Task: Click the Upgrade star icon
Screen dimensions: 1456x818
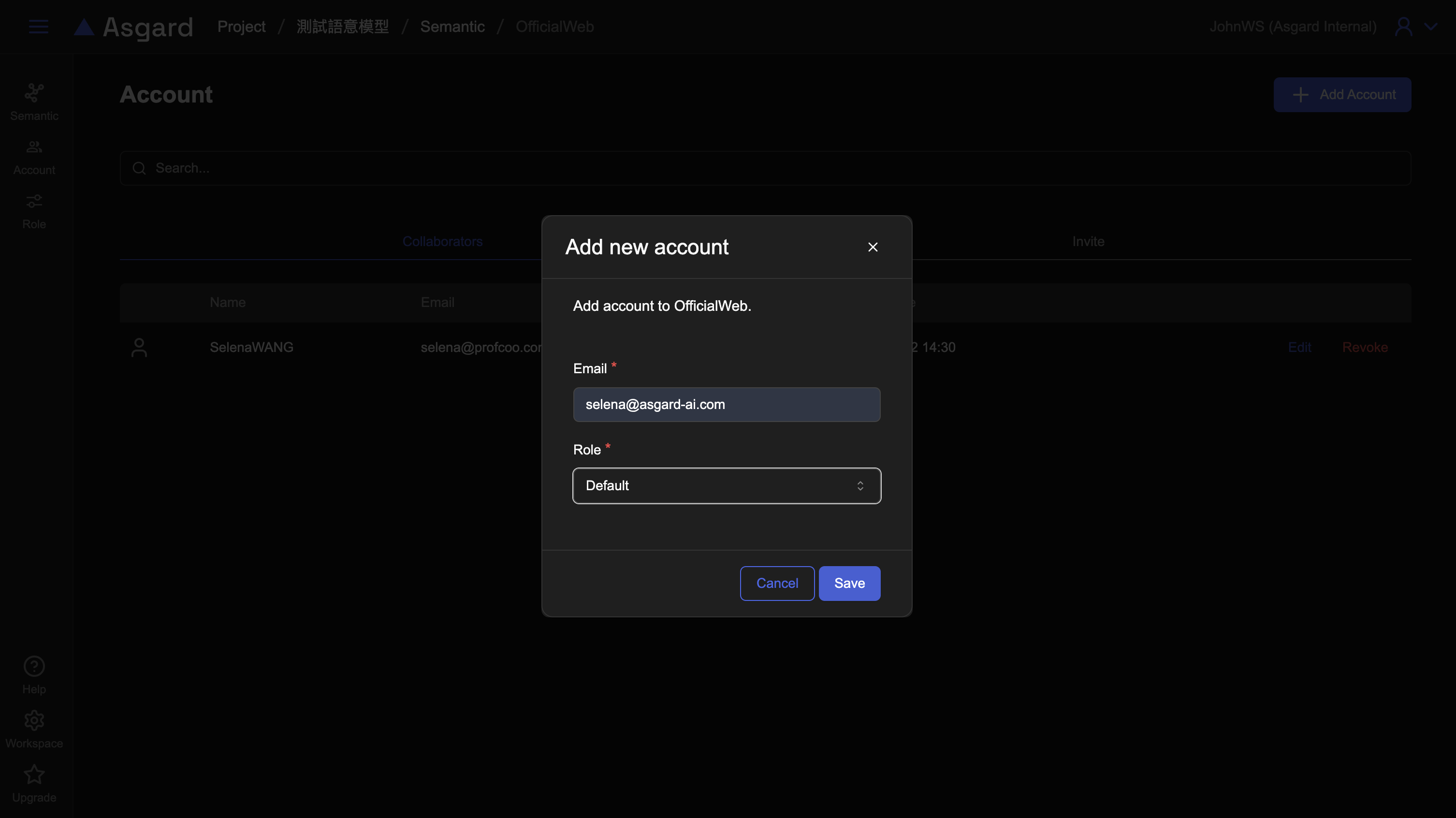Action: pos(34,775)
